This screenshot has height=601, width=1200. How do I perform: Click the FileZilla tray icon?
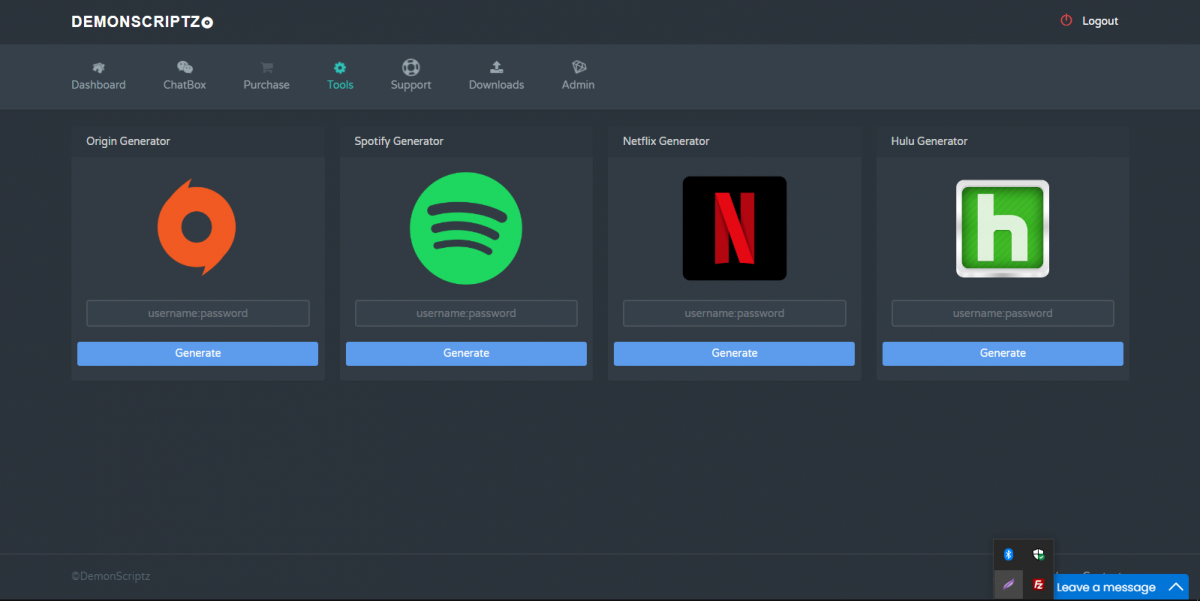pos(1039,584)
